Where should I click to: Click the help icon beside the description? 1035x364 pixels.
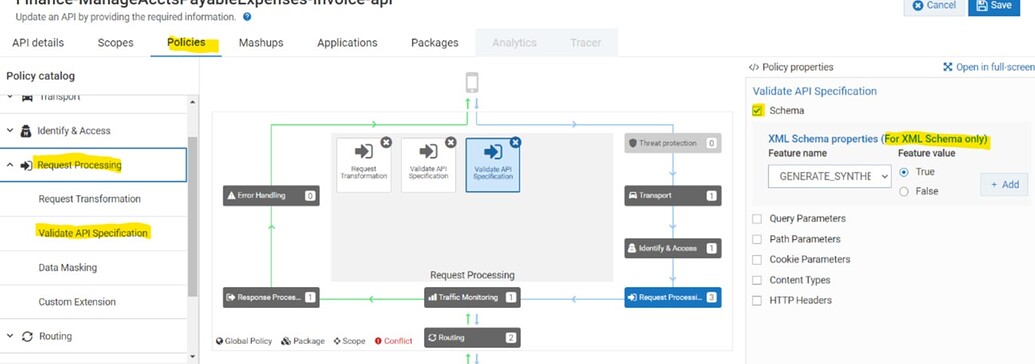tap(248, 17)
